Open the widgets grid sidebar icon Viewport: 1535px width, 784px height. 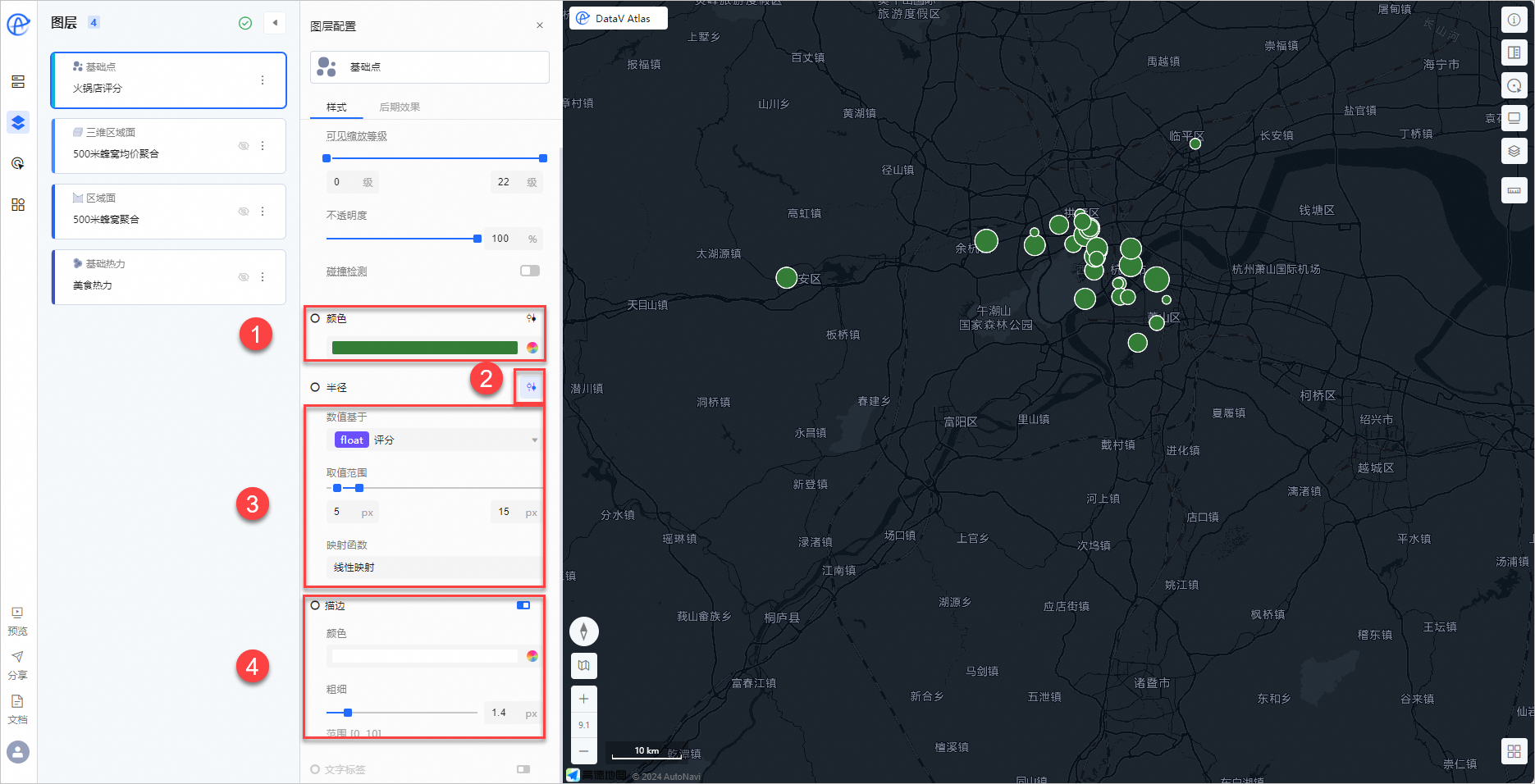18,204
